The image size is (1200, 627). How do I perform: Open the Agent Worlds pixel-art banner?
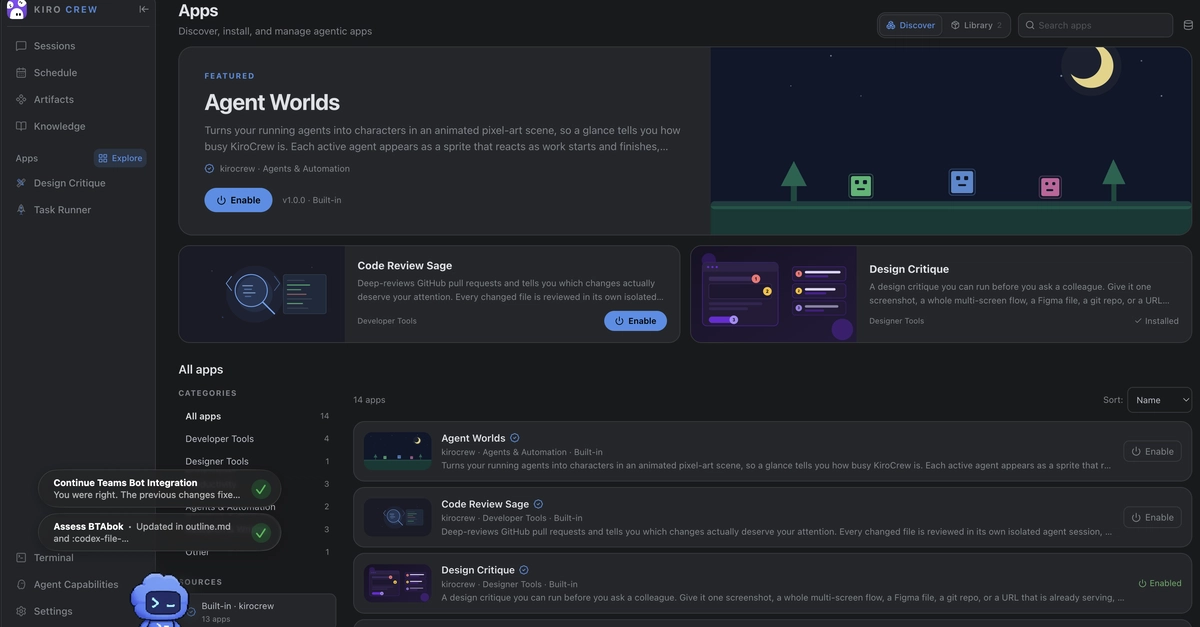(x=951, y=141)
